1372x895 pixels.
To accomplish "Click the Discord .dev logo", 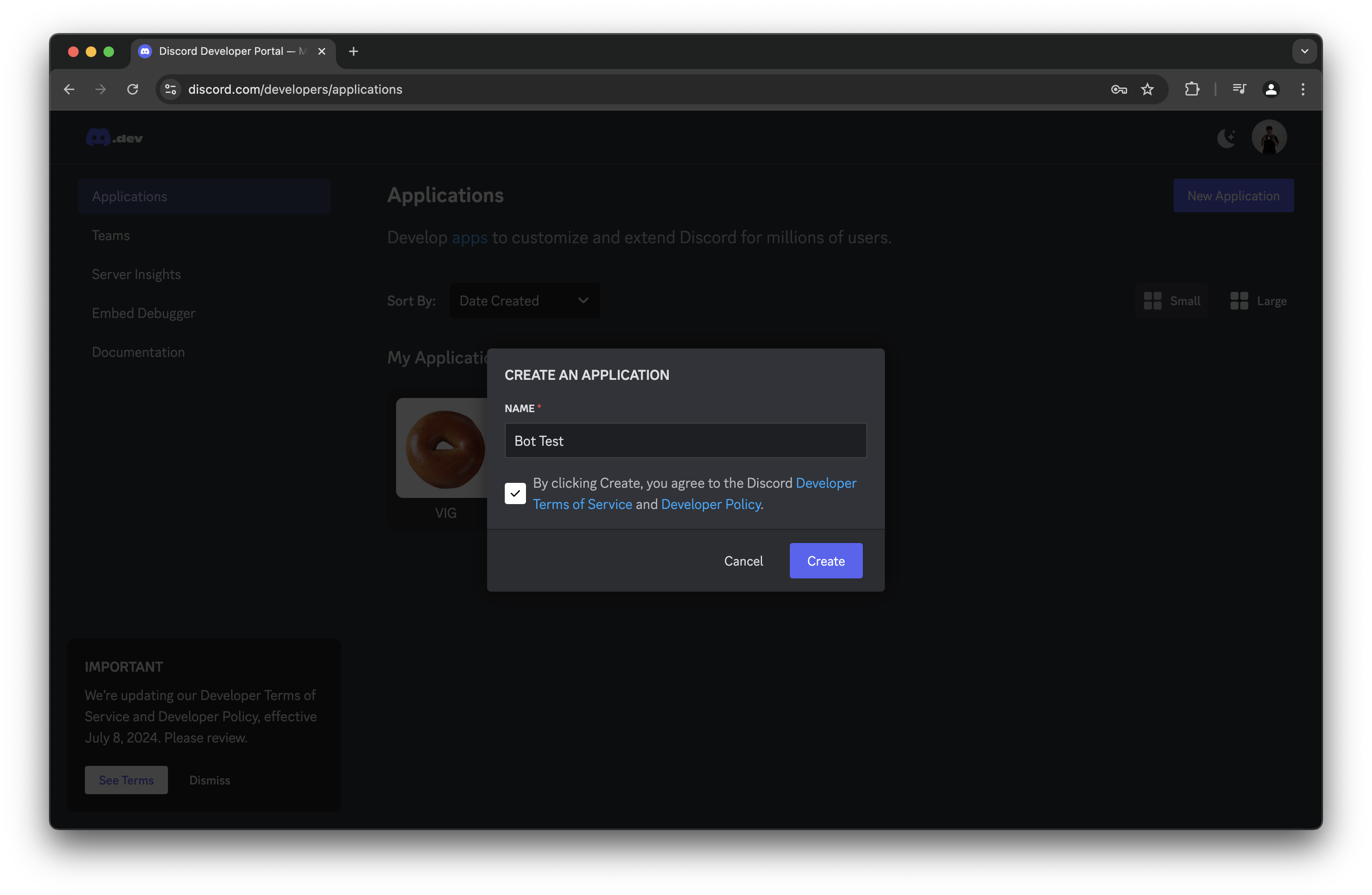I will (x=114, y=138).
